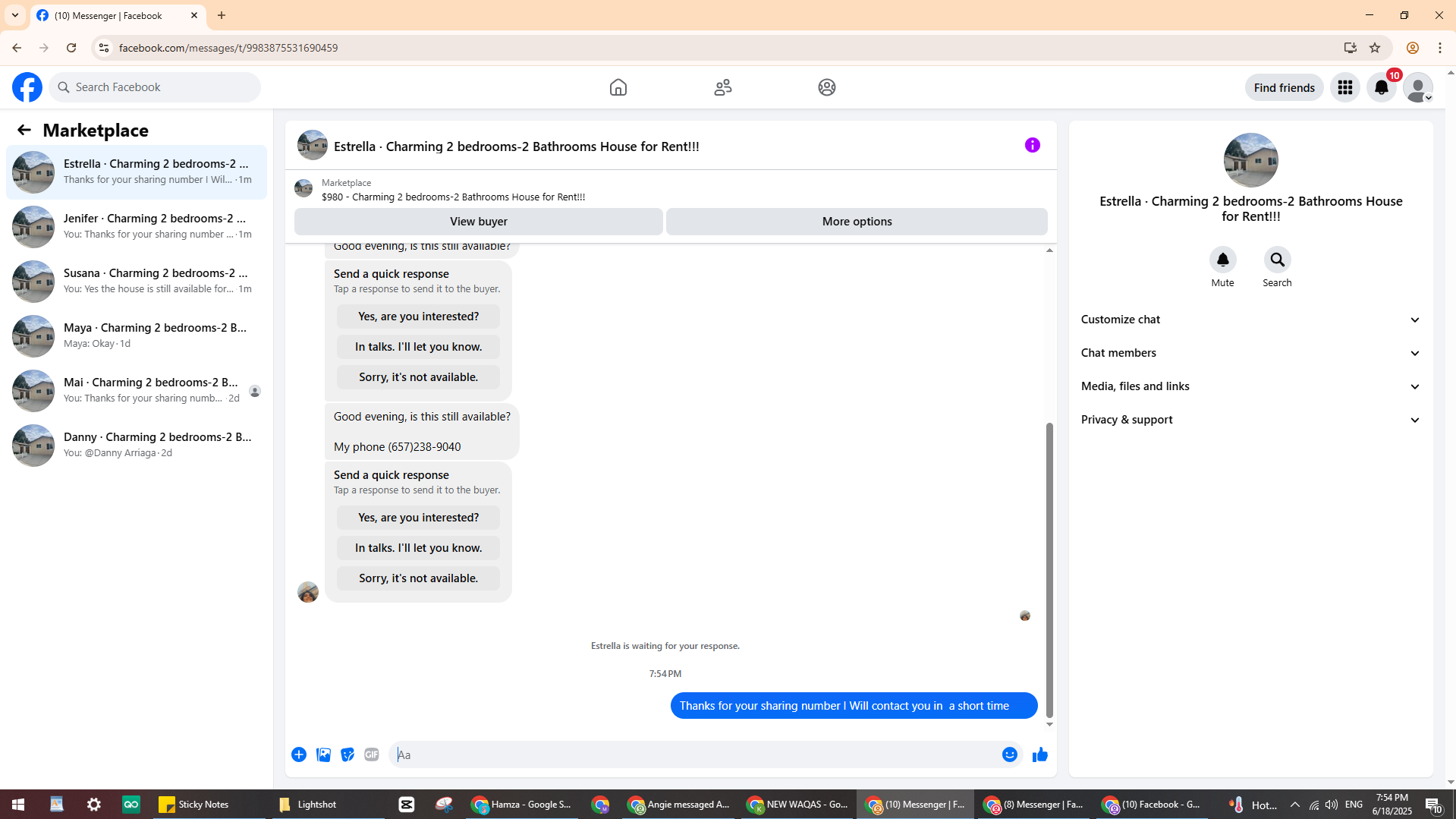The width and height of the screenshot is (1456, 819).
Task: Click the browser address bar URL
Action: (228, 48)
